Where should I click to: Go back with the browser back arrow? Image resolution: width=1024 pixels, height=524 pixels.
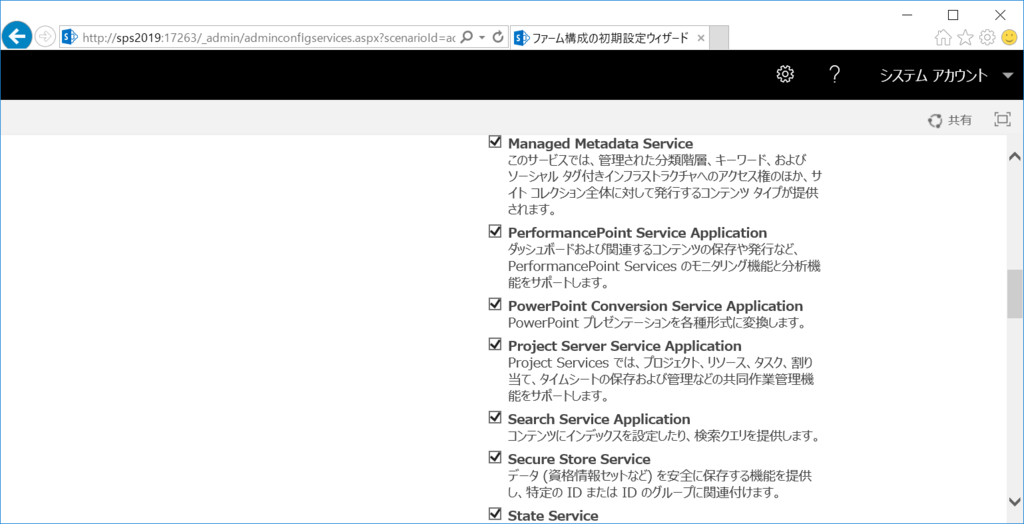point(16,37)
